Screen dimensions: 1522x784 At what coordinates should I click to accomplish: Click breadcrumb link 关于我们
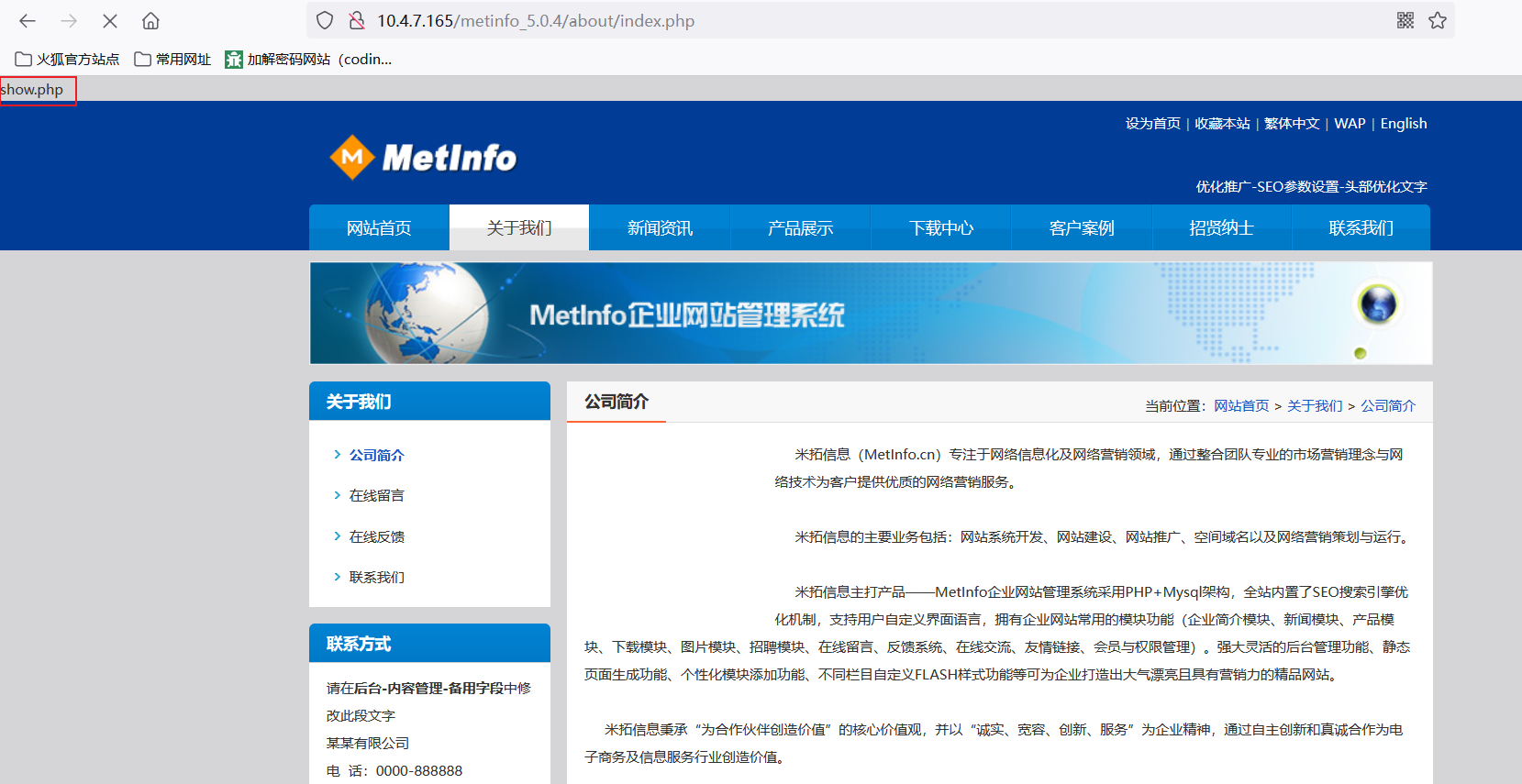1315,405
